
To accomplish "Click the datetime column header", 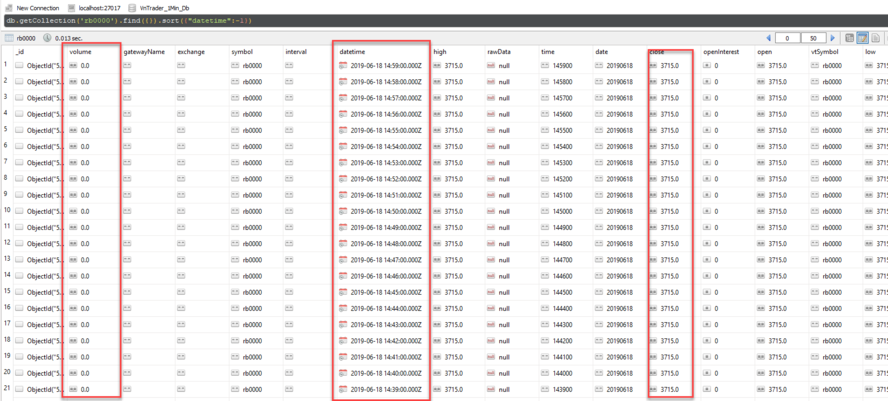I will 351,51.
